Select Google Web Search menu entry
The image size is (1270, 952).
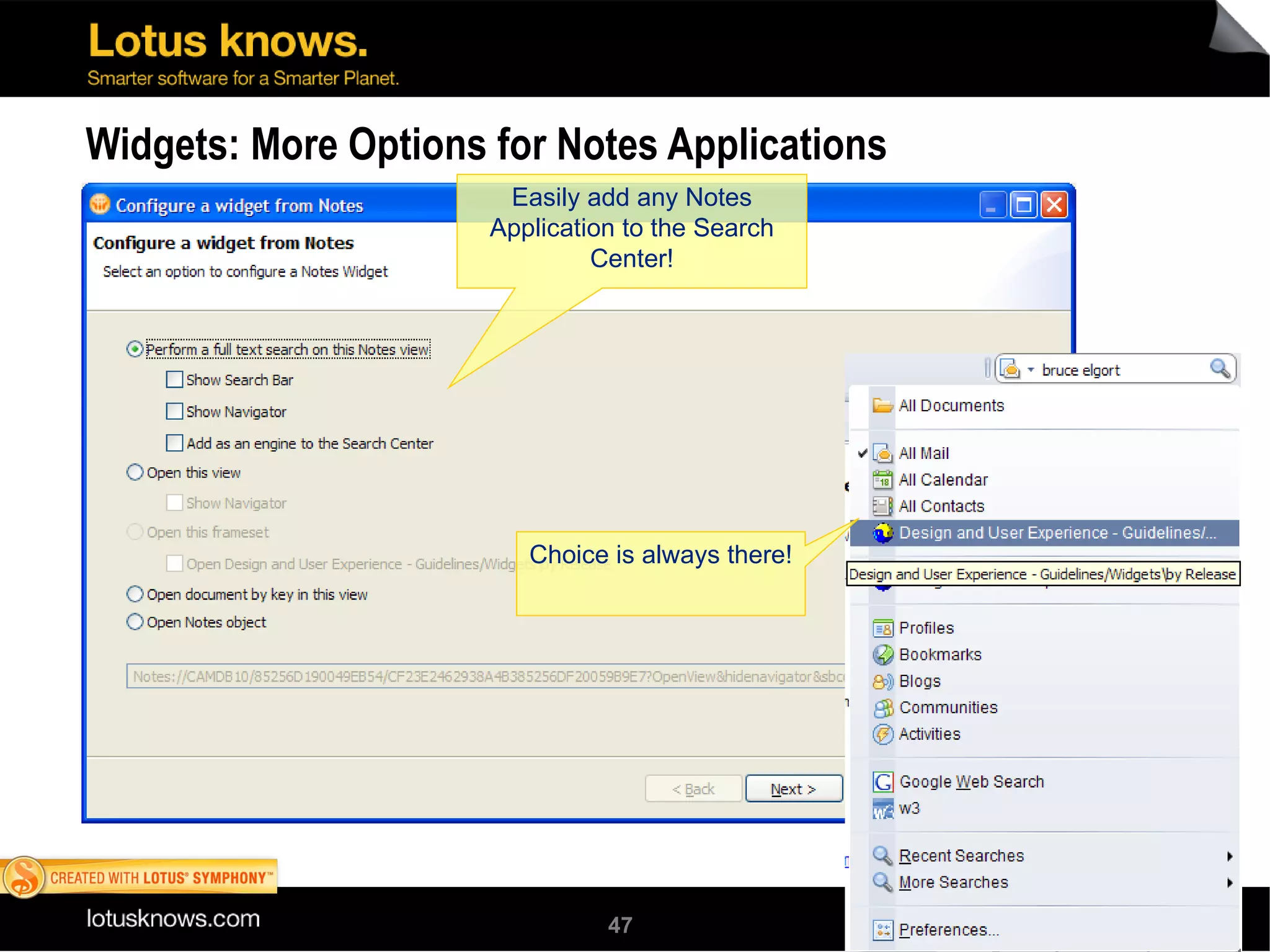pyautogui.click(x=1044, y=782)
